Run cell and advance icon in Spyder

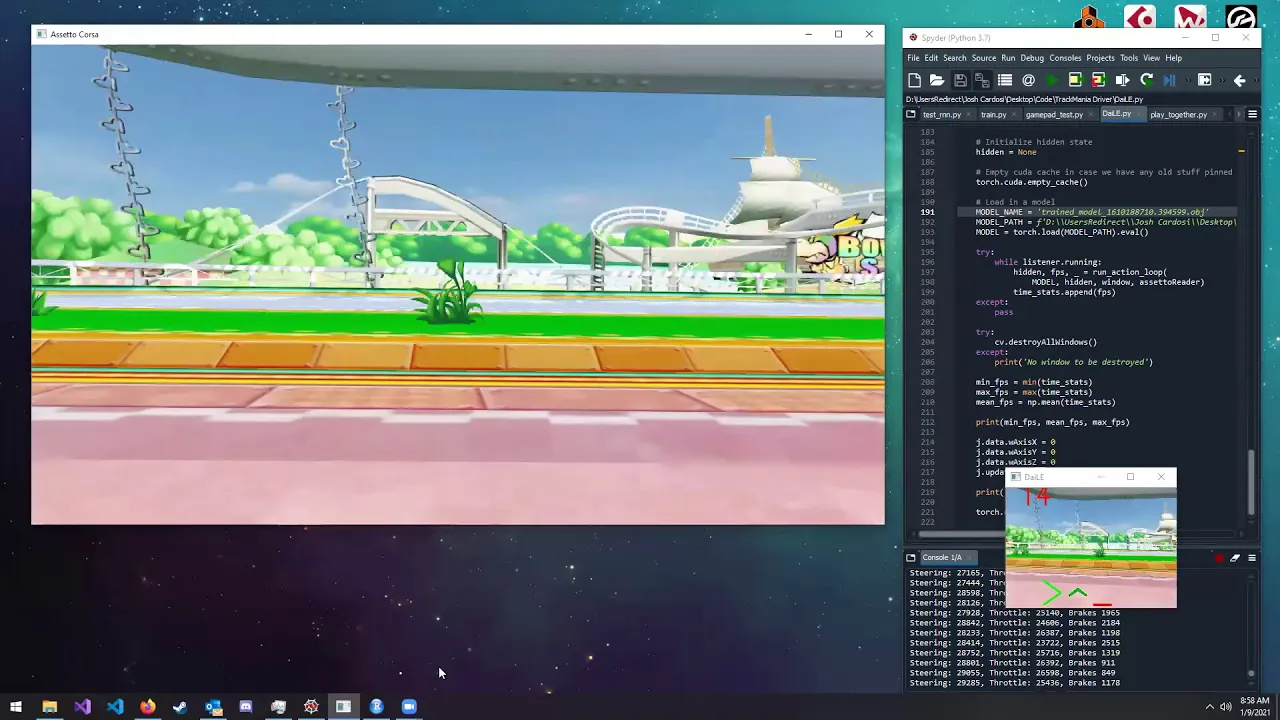tap(1098, 80)
